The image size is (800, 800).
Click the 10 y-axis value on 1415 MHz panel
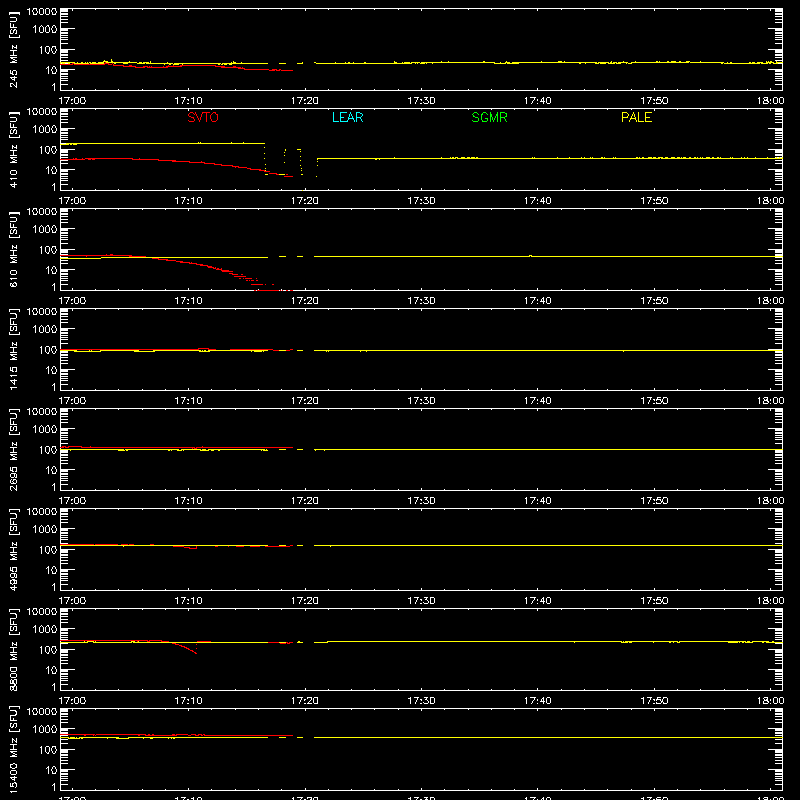click(51, 370)
